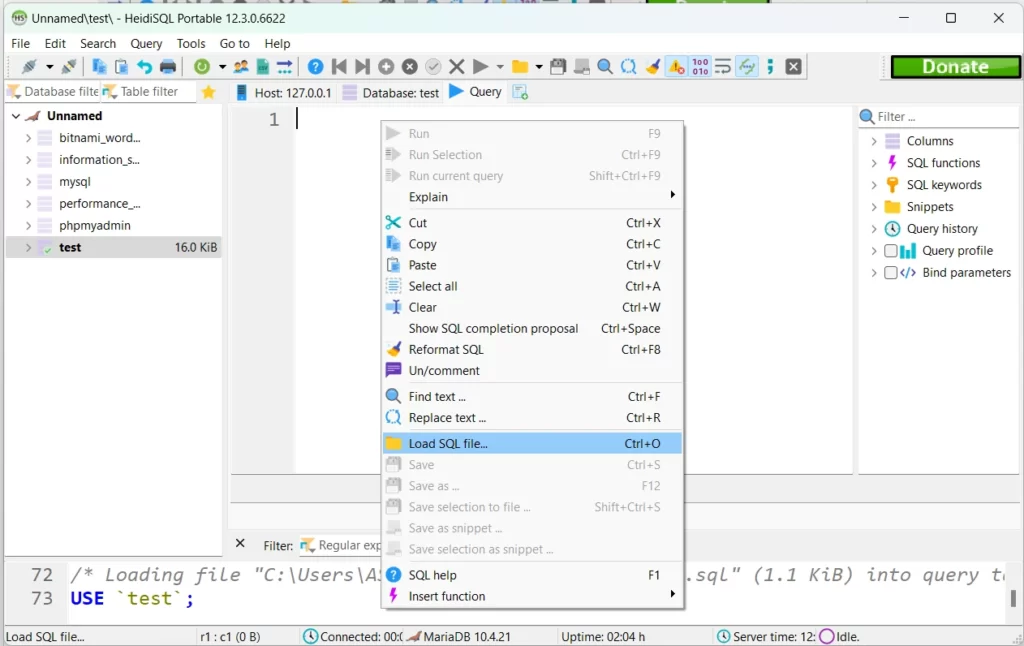Open the Tools menu
This screenshot has width=1024, height=646.
(191, 43)
